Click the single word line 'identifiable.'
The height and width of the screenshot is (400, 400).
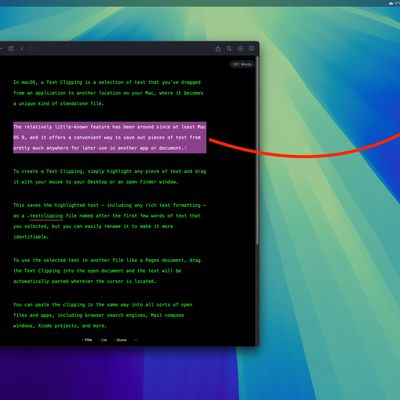pyautogui.click(x=31, y=237)
